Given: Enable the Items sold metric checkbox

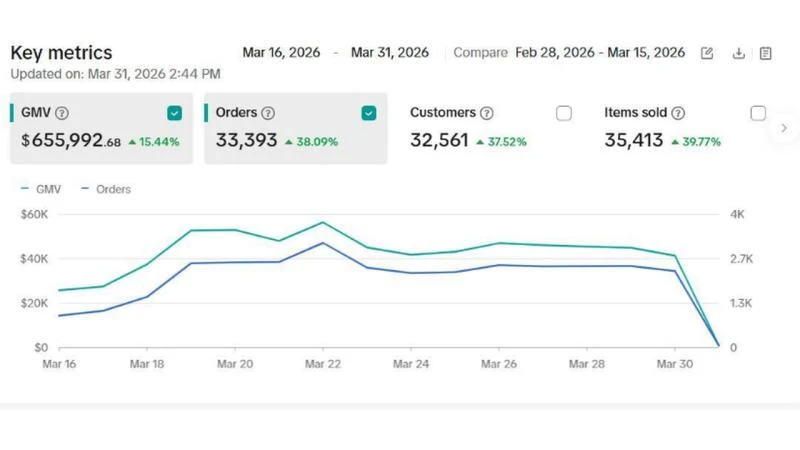Looking at the screenshot, I should tap(758, 113).
